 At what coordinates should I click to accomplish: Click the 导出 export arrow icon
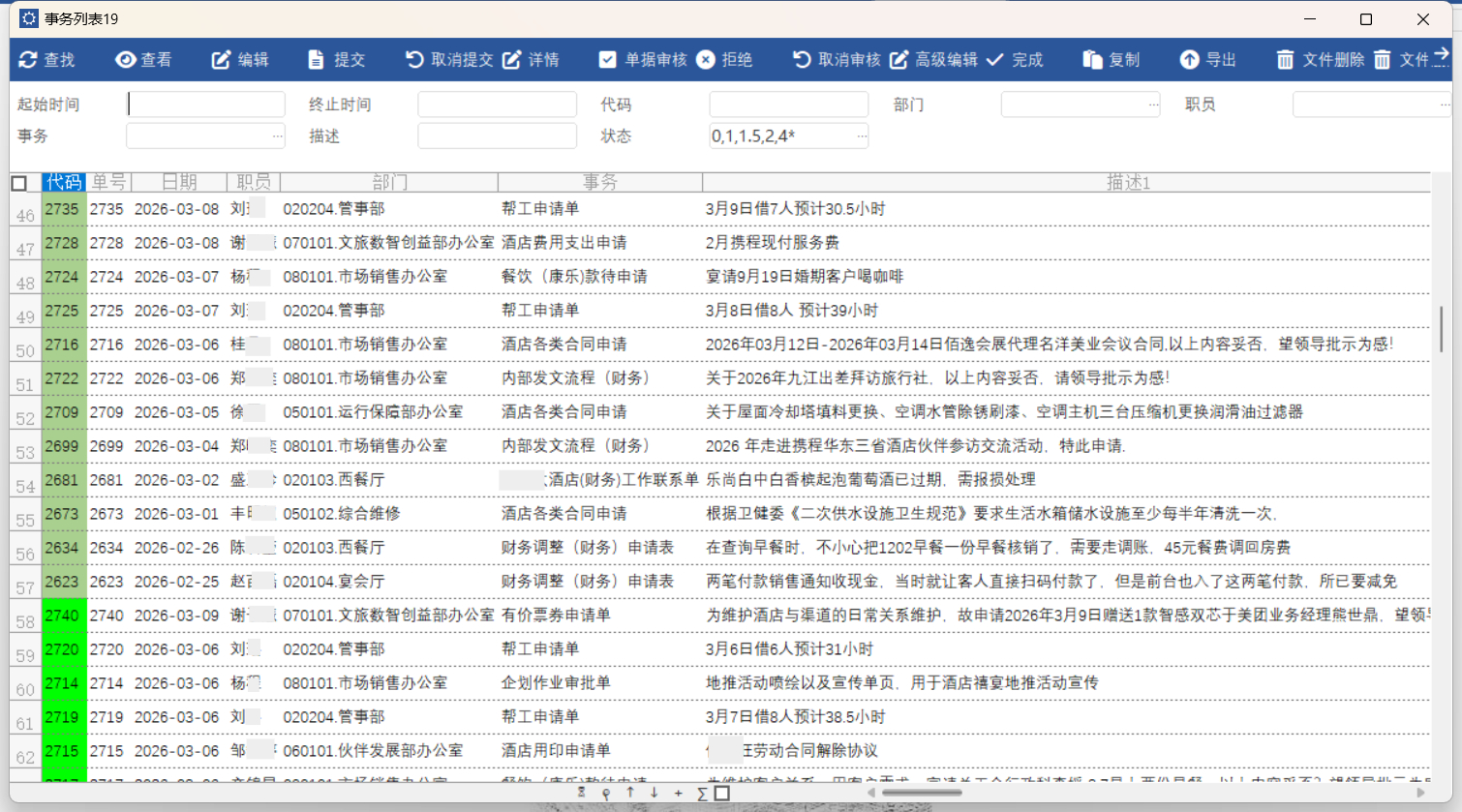(1189, 60)
